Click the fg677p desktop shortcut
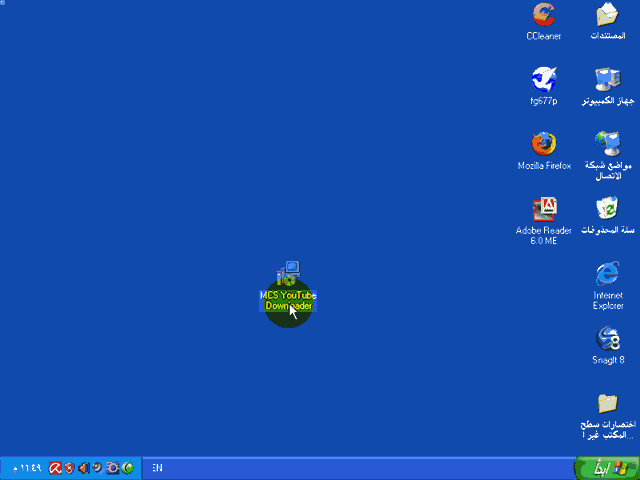Image resolution: width=640 pixels, height=480 pixels. tap(544, 79)
